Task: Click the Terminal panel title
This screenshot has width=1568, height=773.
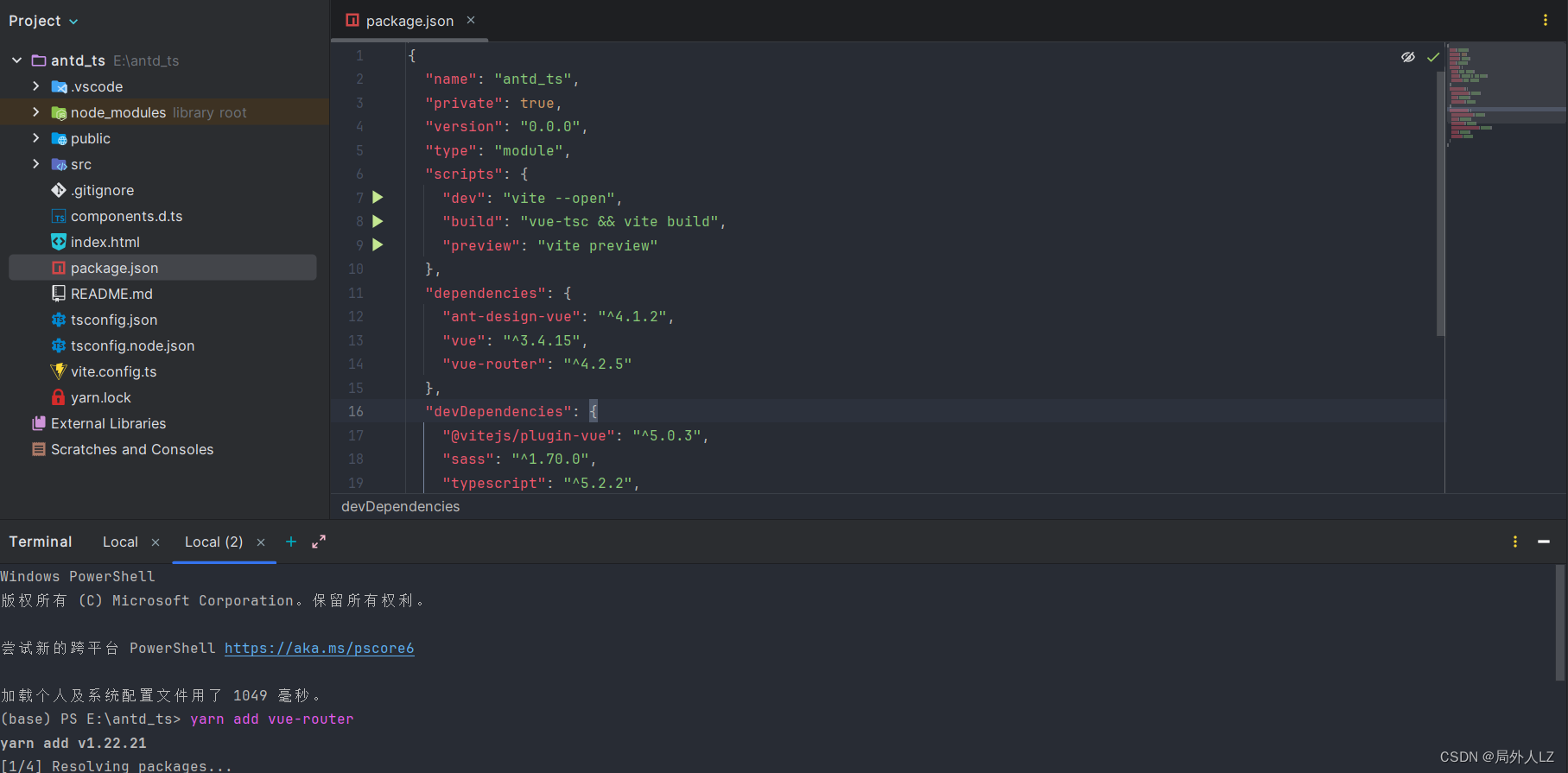Action: tap(41, 542)
